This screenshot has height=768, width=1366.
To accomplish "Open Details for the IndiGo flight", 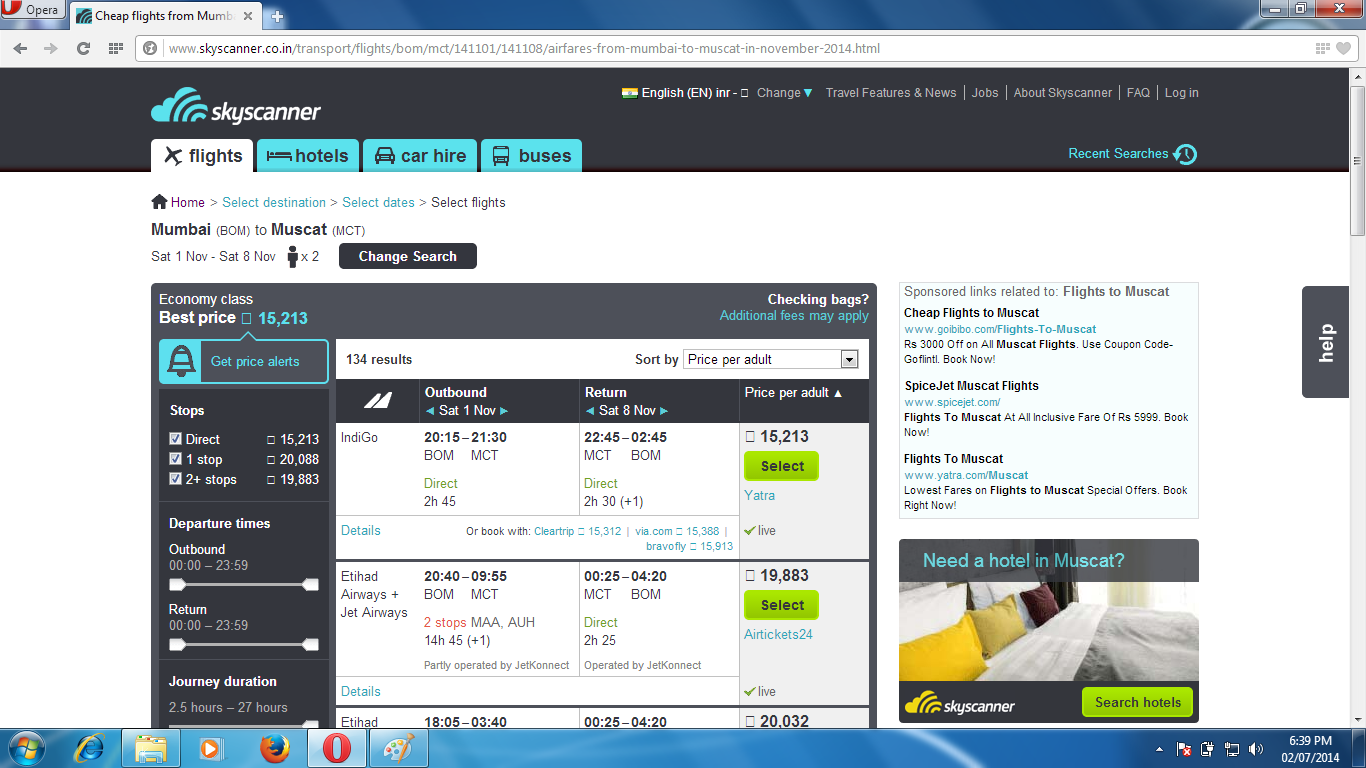I will [361, 531].
